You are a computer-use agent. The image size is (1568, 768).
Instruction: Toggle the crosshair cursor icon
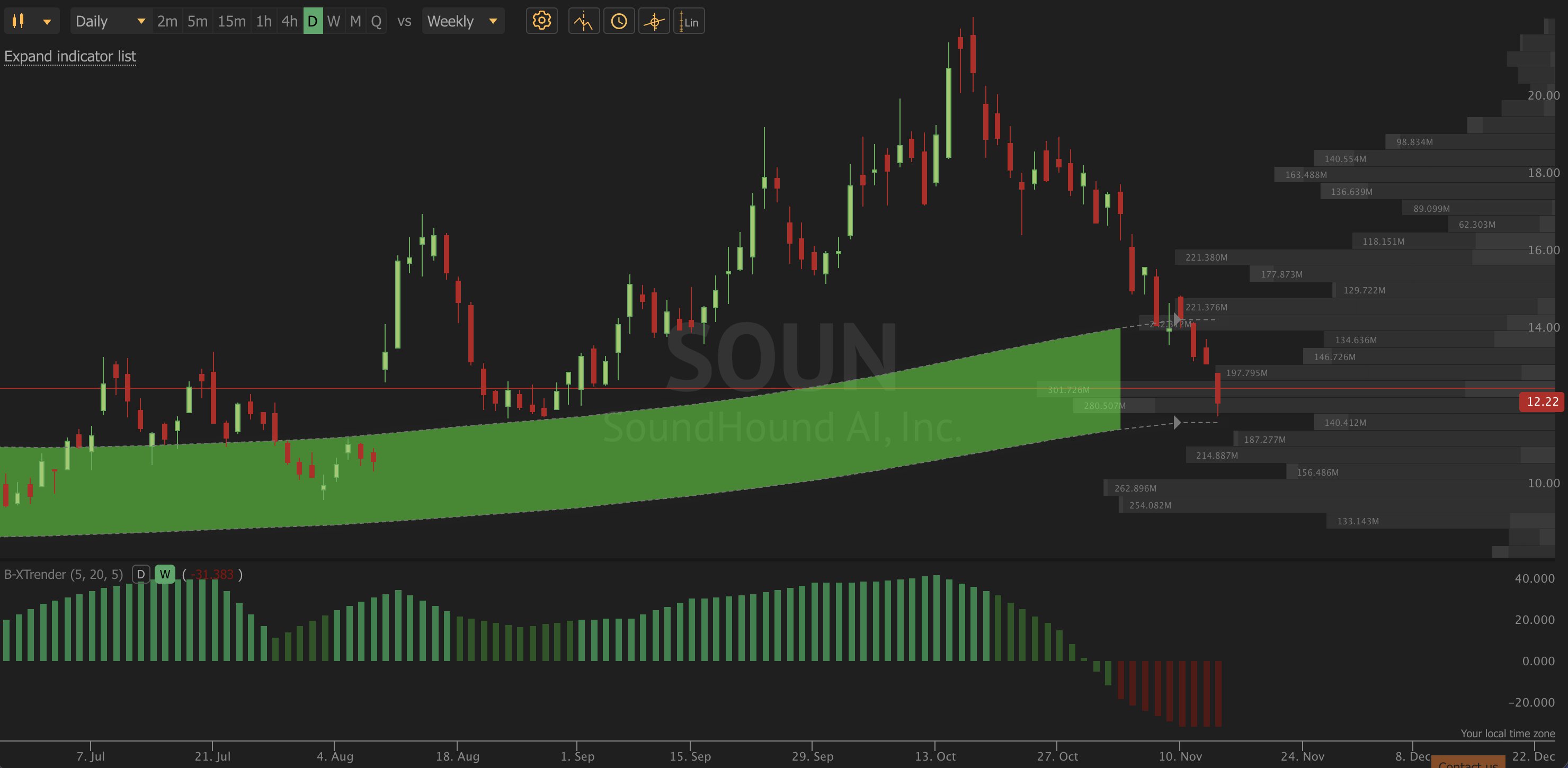[654, 21]
